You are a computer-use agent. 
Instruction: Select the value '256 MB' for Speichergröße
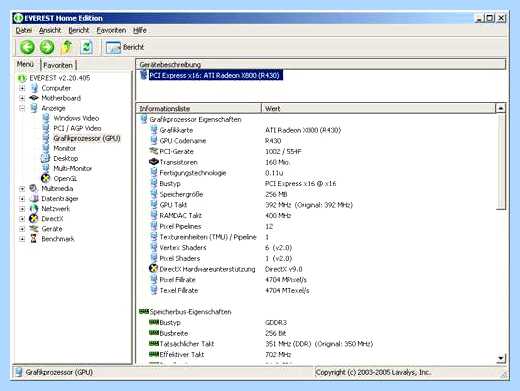pos(276,194)
